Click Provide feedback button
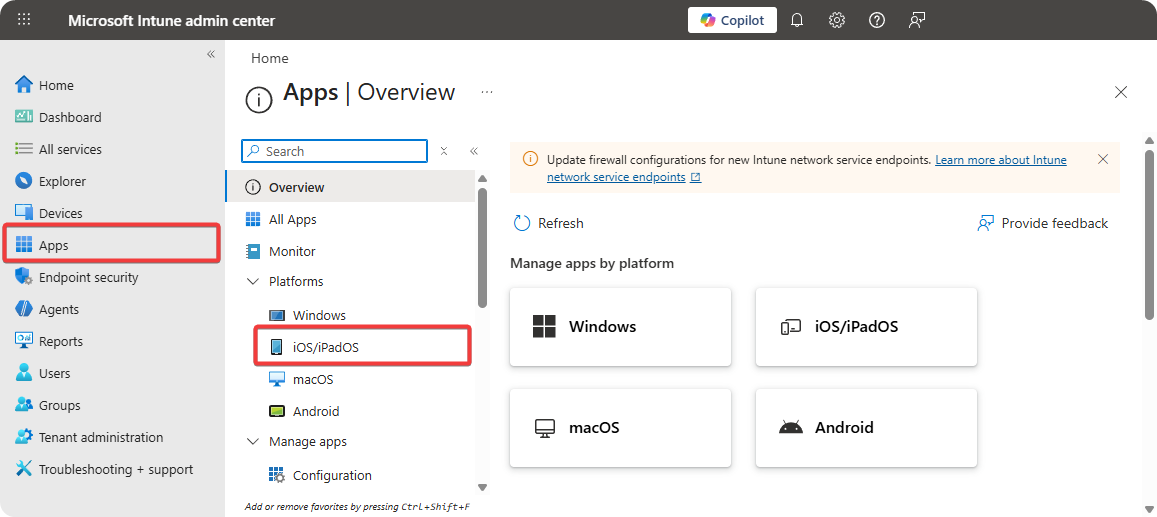Screen dimensions: 1157x517 [1043, 223]
